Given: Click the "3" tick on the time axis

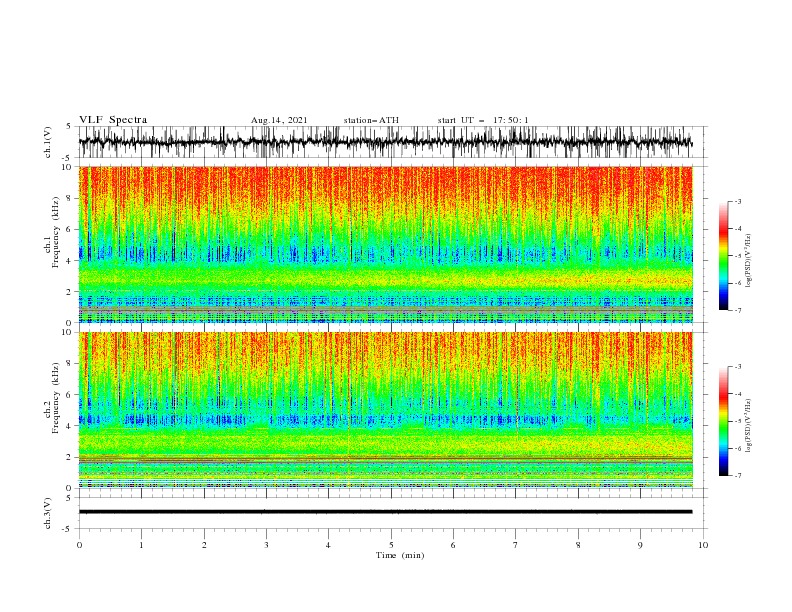Looking at the screenshot, I should [x=266, y=545].
